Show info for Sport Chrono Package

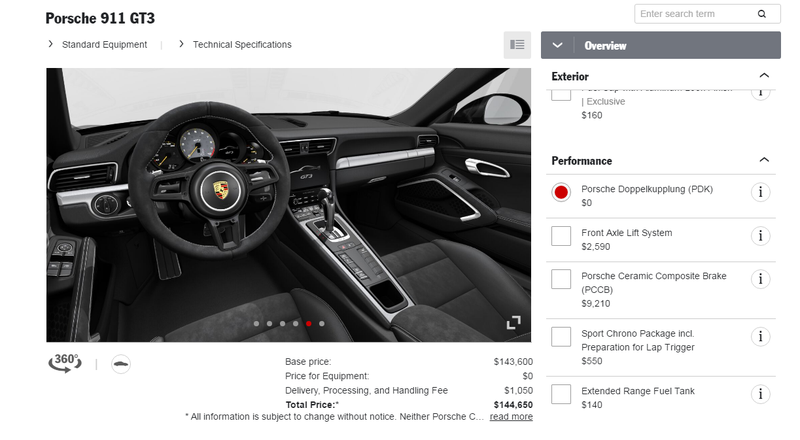(760, 336)
